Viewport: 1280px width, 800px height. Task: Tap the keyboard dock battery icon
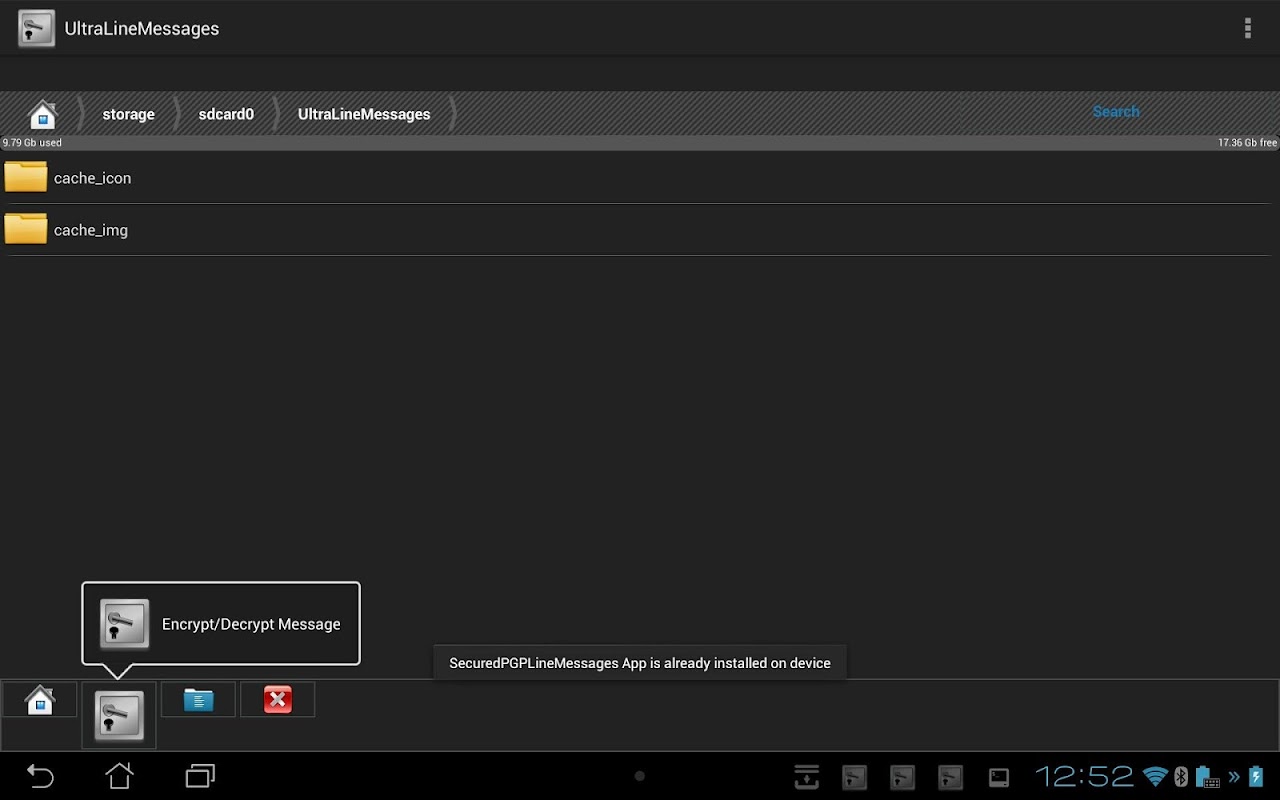point(1207,777)
